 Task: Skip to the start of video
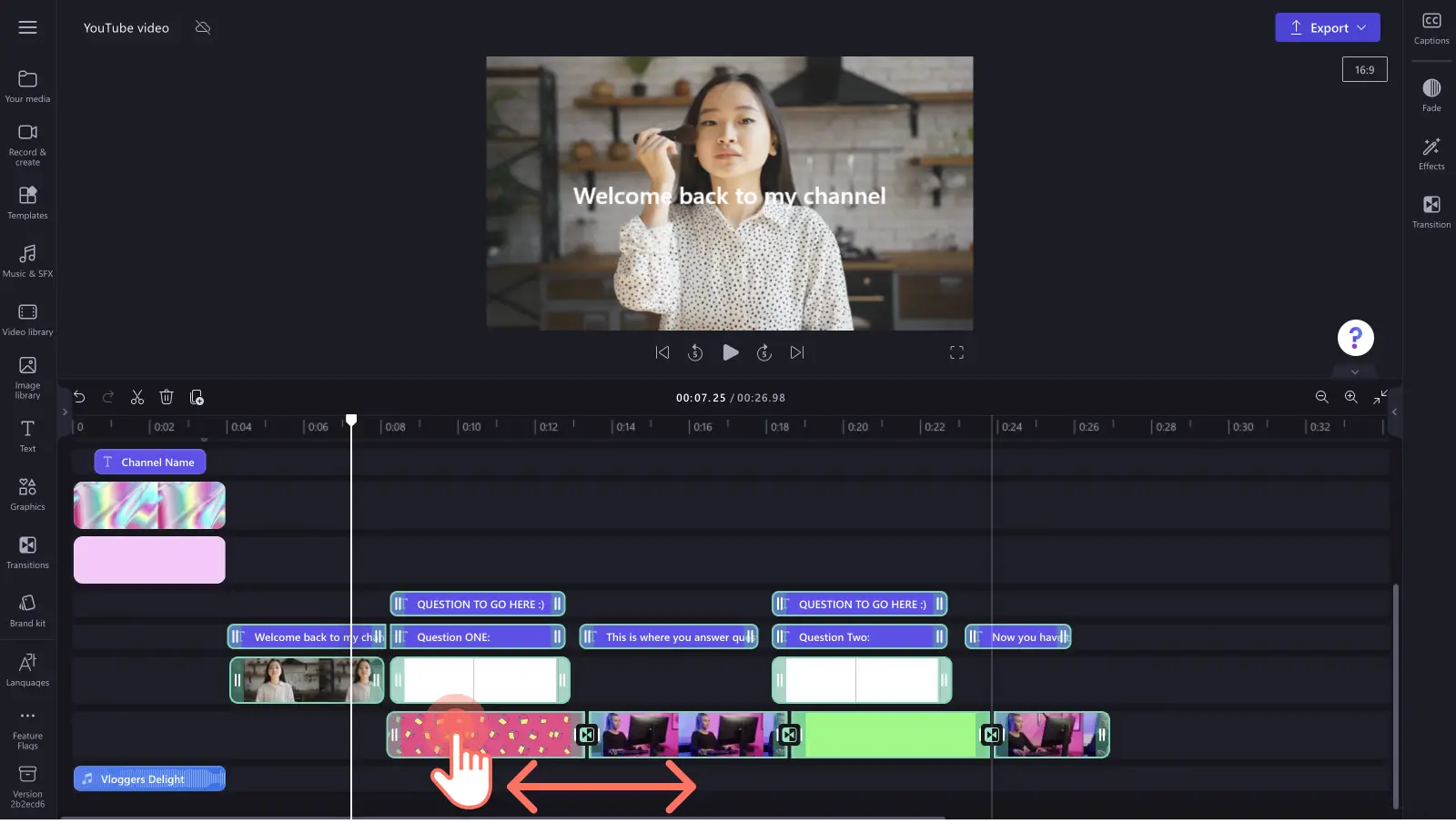662,352
